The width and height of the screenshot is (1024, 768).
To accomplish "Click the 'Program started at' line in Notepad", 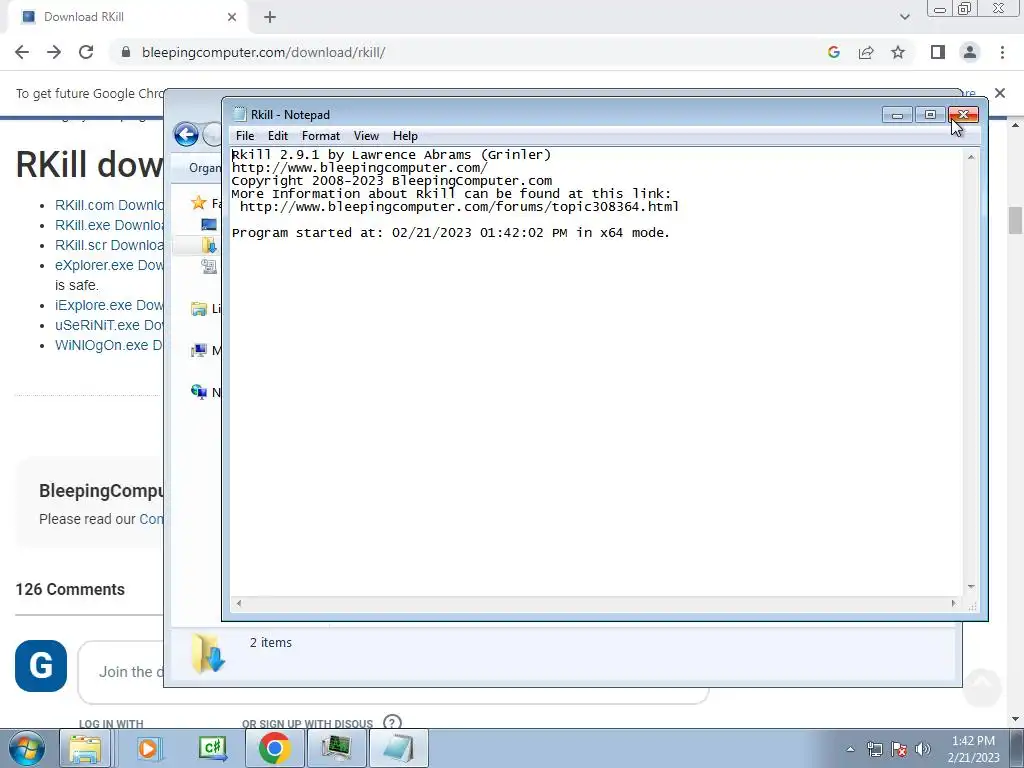I will pos(451,232).
